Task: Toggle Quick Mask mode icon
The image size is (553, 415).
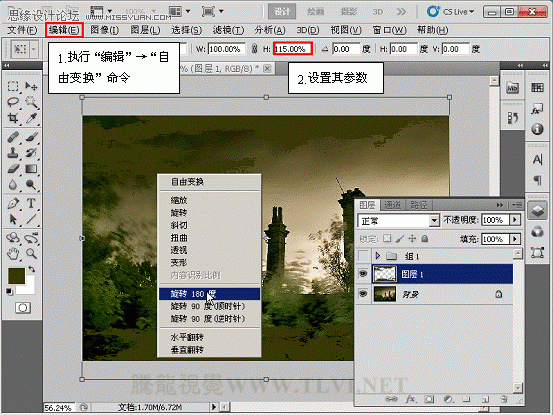Action: pyautogui.click(x=23, y=308)
